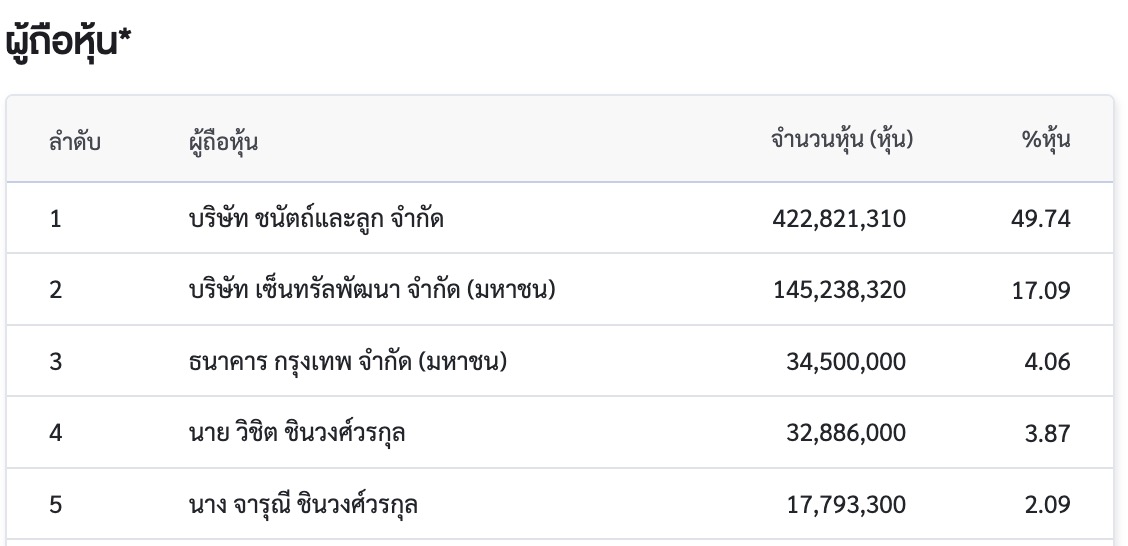Image resolution: width=1128 pixels, height=546 pixels.
Task: Select shareholder บริษัท เซ็นทรัลพัฒนา จำกัด (มหาชน)
Action: (372, 290)
